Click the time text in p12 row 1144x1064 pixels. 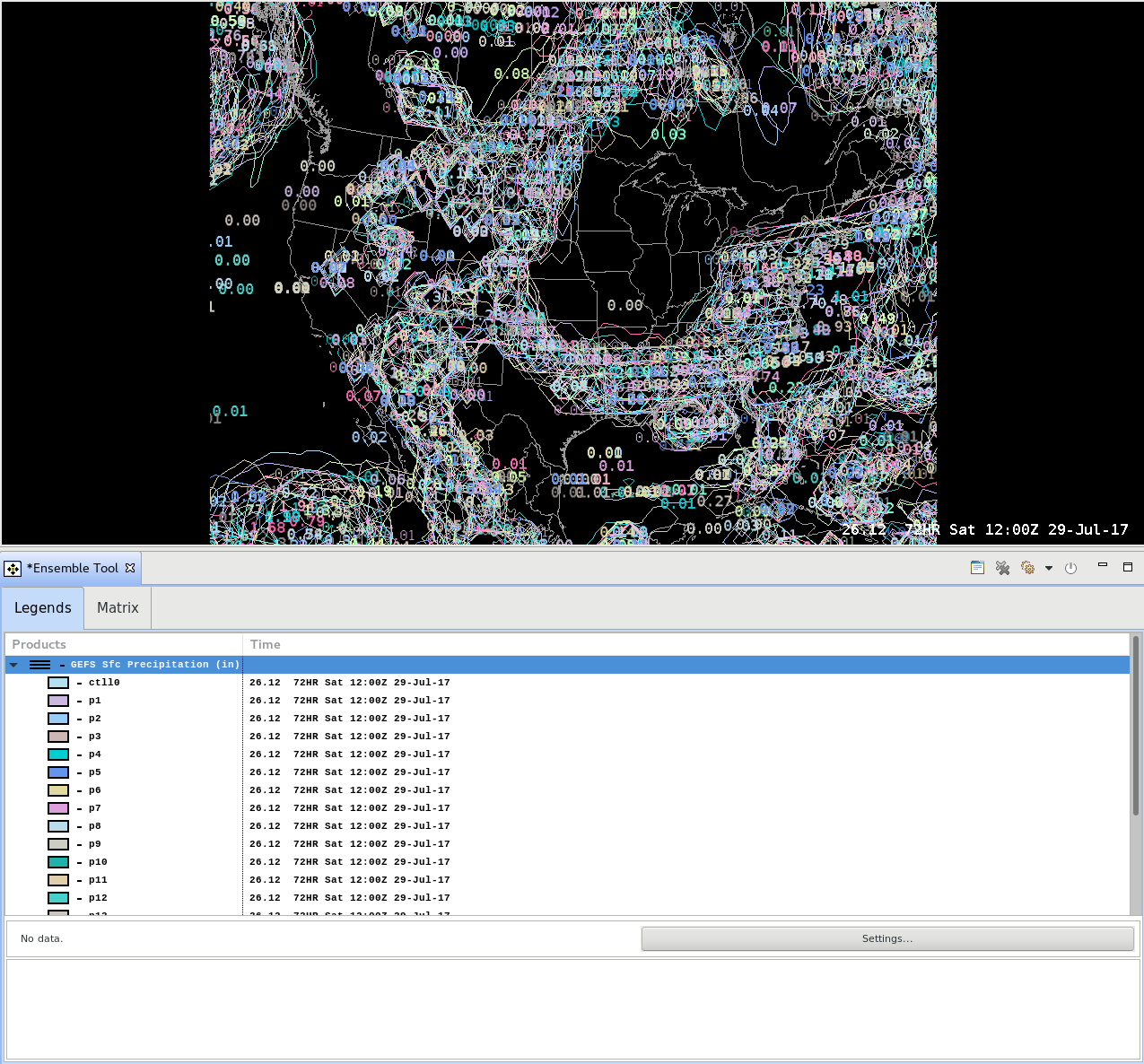tap(350, 898)
